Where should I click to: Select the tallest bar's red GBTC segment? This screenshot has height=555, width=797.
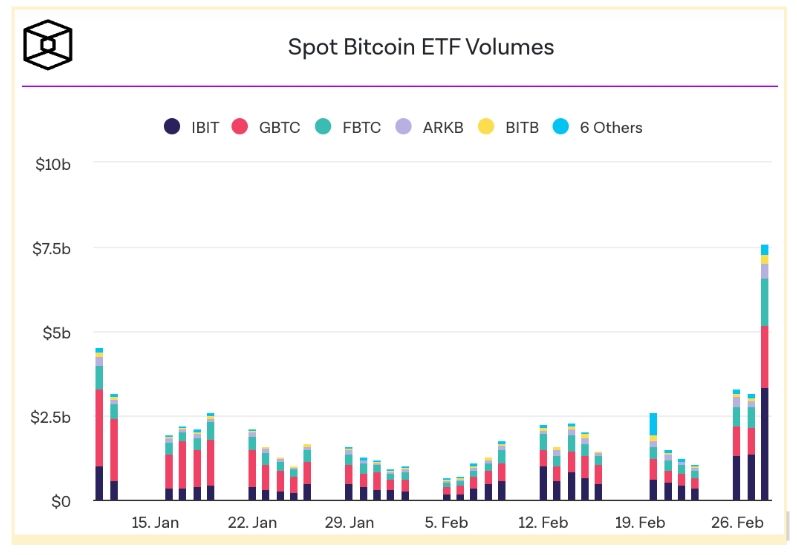click(x=764, y=356)
